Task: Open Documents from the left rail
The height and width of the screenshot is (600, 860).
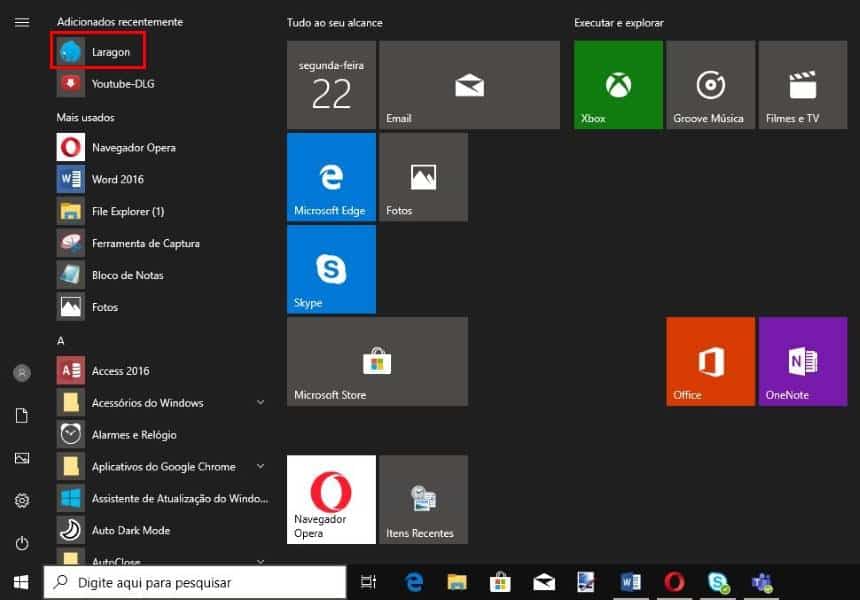Action: 22,416
